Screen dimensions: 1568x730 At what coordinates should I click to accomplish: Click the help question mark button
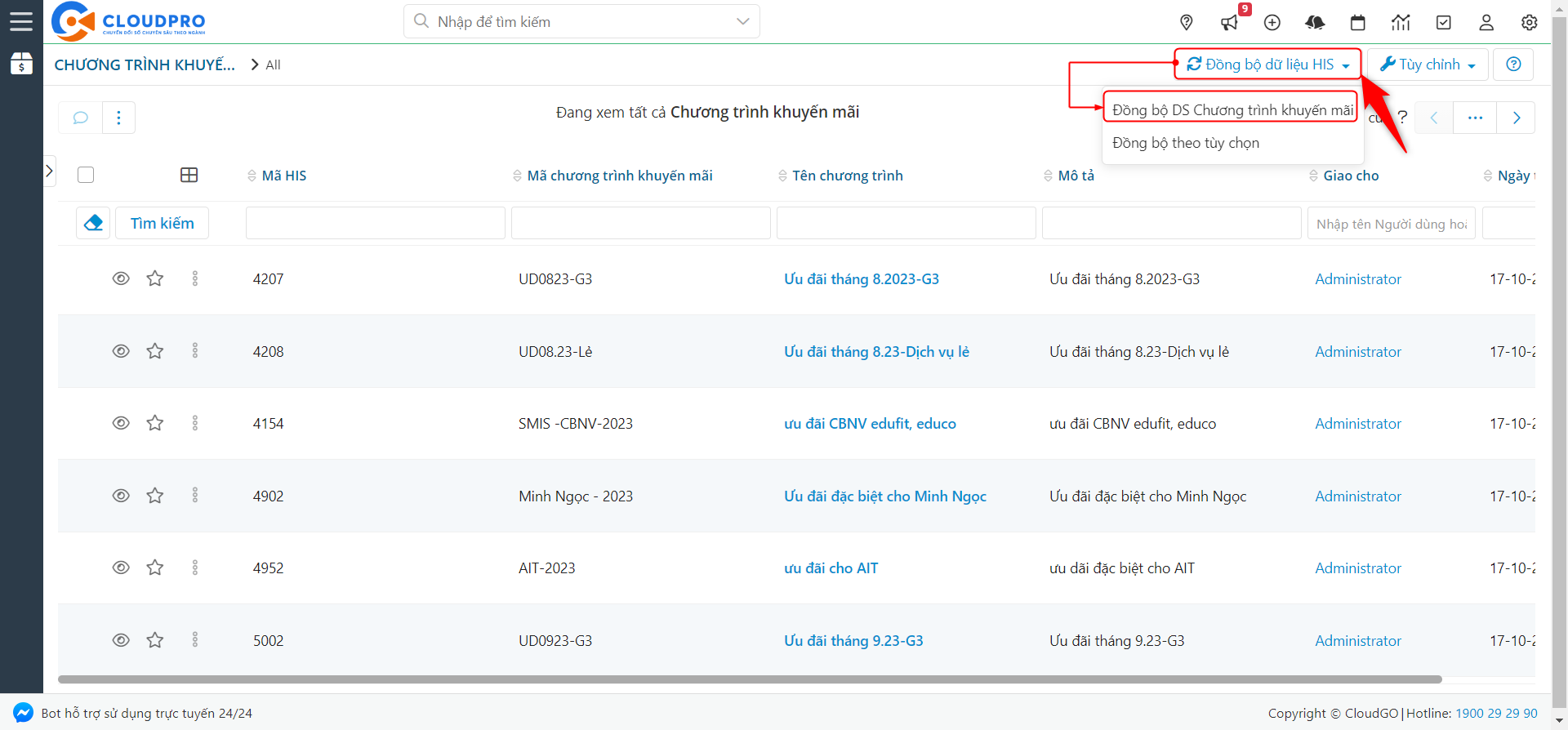pos(1513,65)
